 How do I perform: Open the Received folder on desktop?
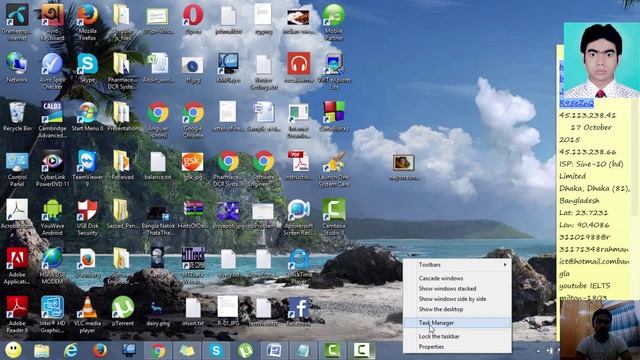[122, 165]
